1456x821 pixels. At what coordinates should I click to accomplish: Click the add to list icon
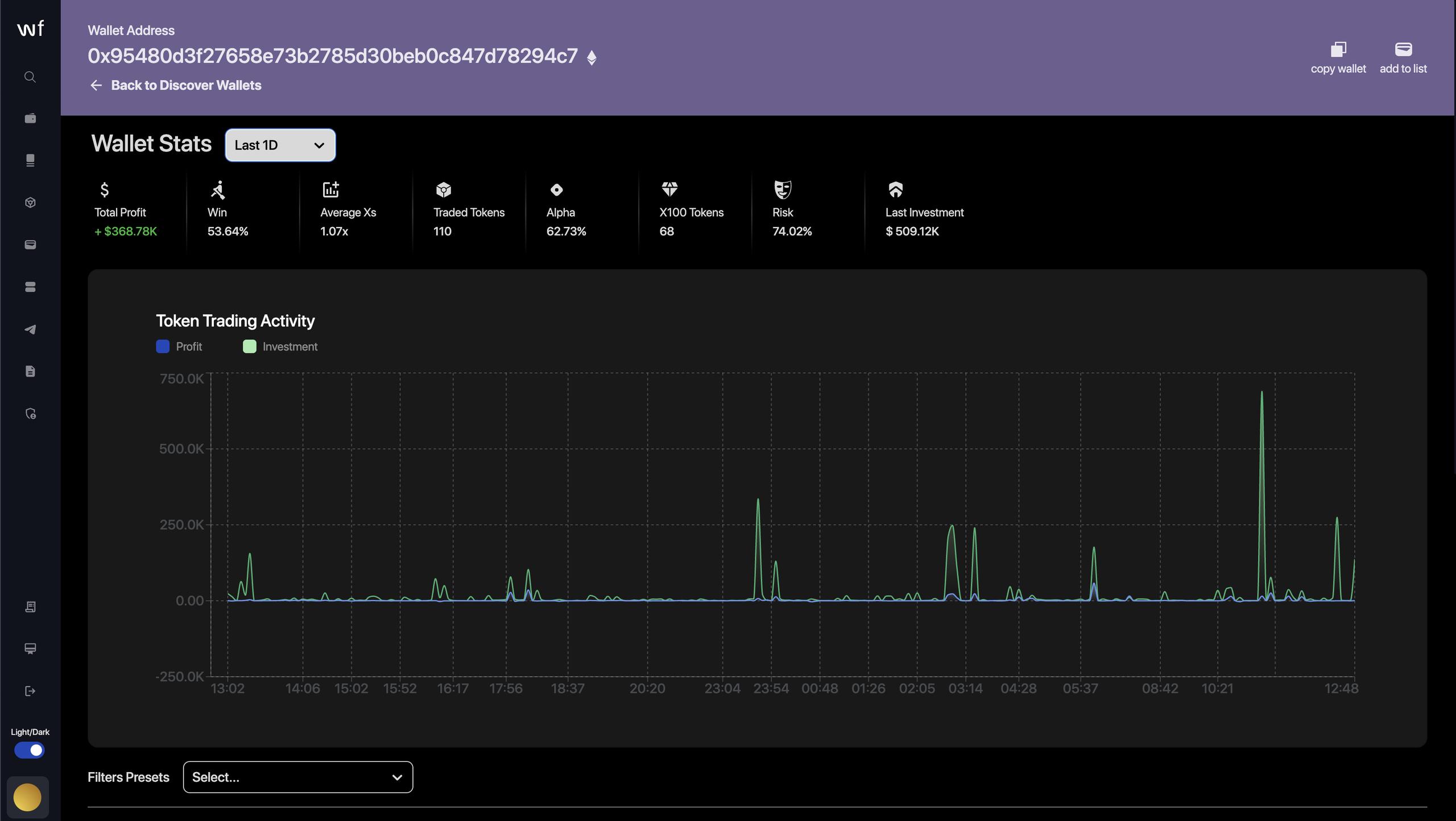[1403, 50]
